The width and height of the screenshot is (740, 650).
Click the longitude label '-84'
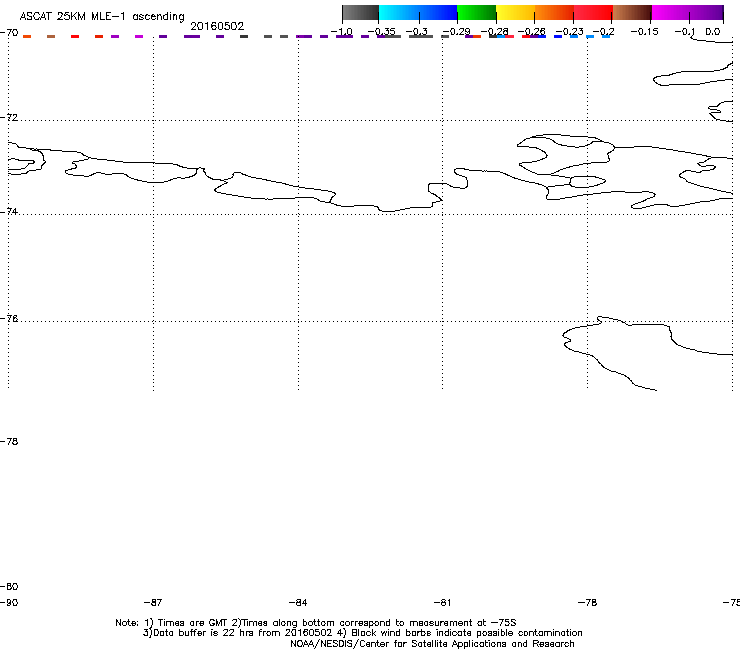click(298, 602)
